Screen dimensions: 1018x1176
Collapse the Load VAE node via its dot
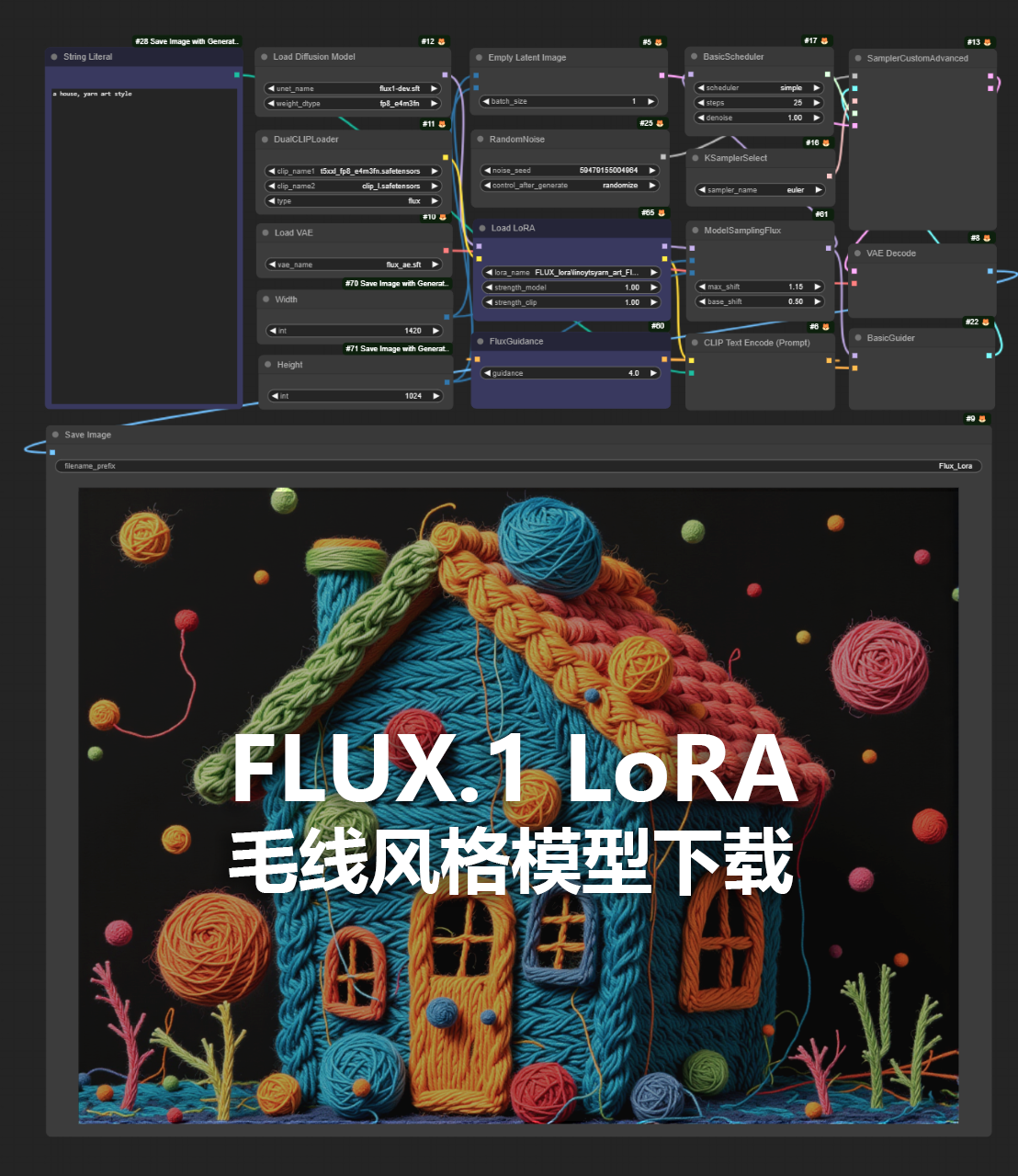point(266,232)
